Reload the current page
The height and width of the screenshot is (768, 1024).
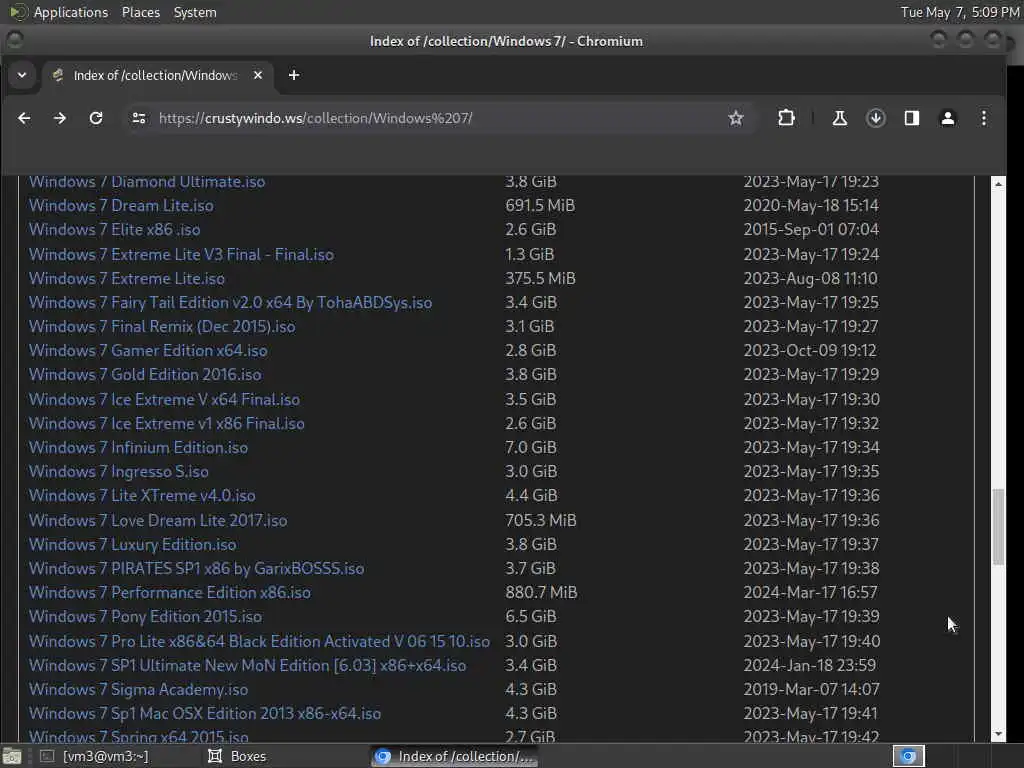pos(96,118)
